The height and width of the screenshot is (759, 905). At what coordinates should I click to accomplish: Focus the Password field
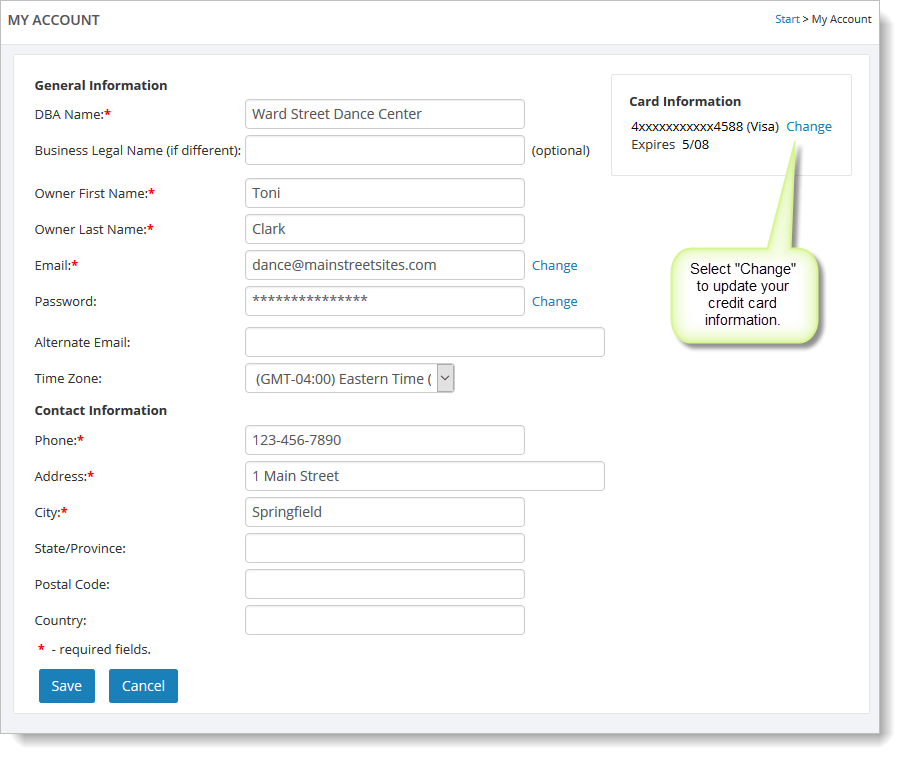[384, 301]
